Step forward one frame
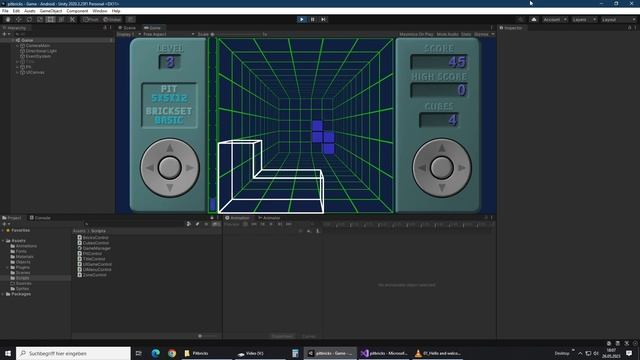The width and height of the screenshot is (640, 360). [x=324, y=19]
